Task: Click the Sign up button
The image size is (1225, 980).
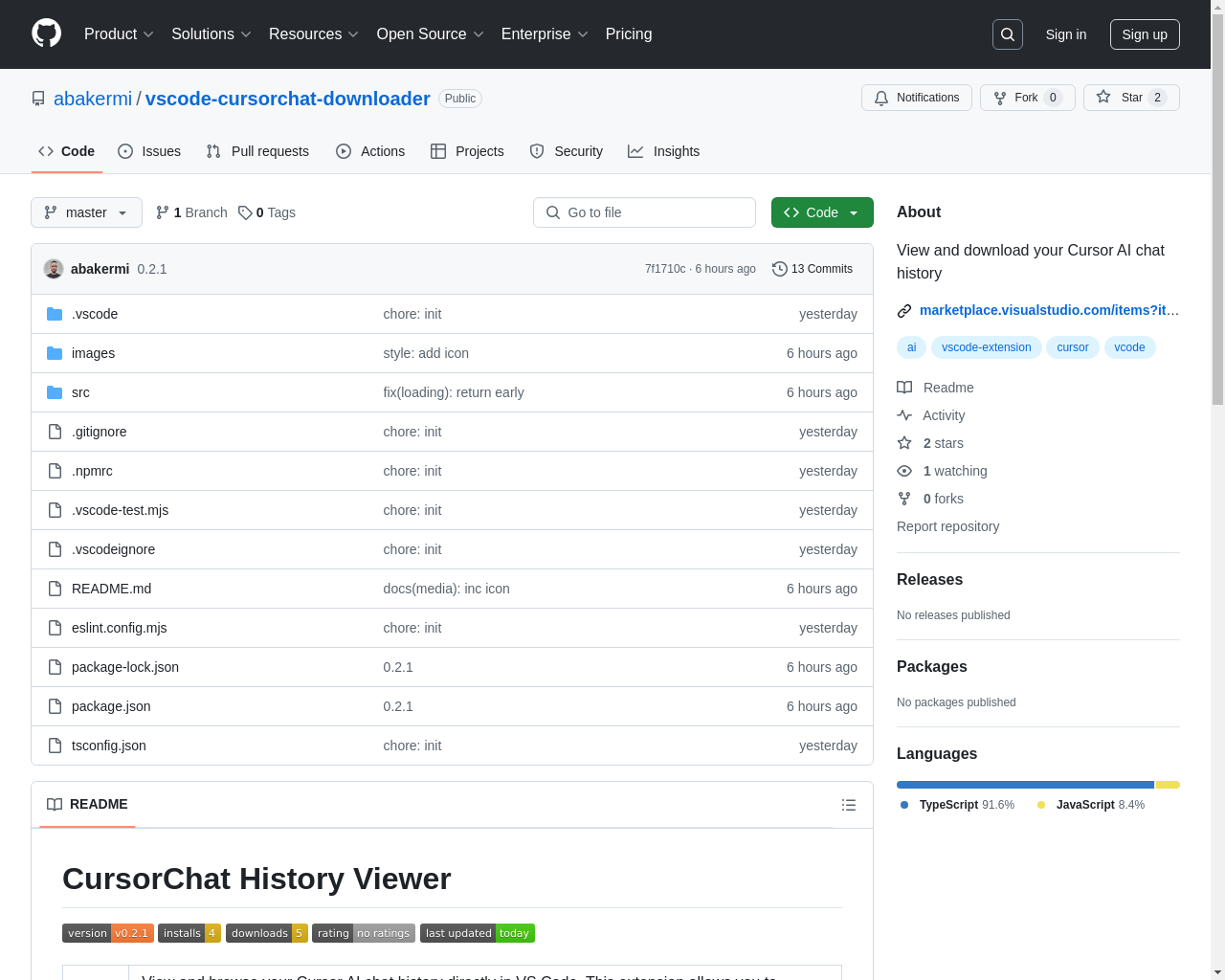Action: 1145,34
